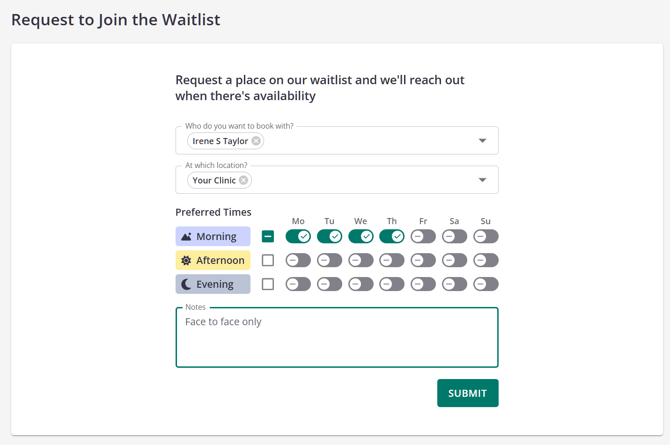Click the Evening moon icon
Screen dimensions: 670x445
point(186,284)
